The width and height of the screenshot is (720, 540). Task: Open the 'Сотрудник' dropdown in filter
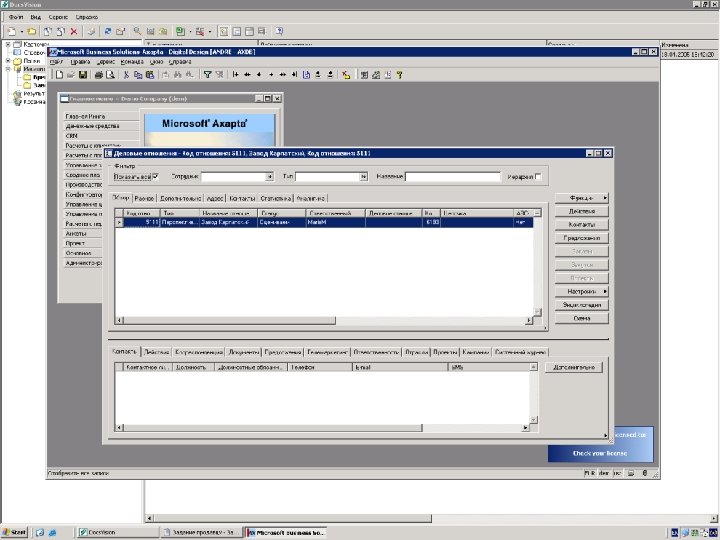click(270, 177)
